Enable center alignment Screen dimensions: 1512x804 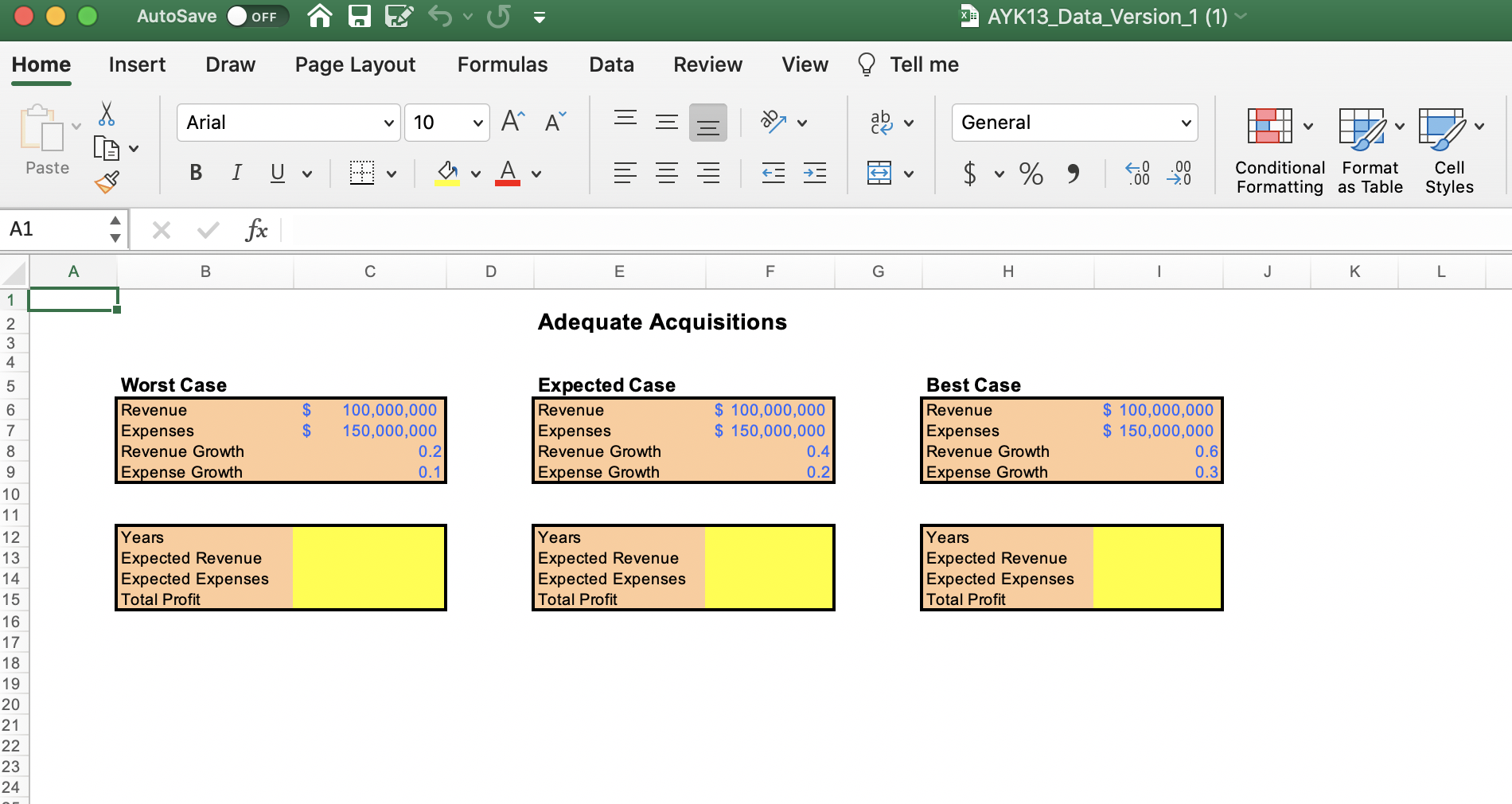click(667, 173)
